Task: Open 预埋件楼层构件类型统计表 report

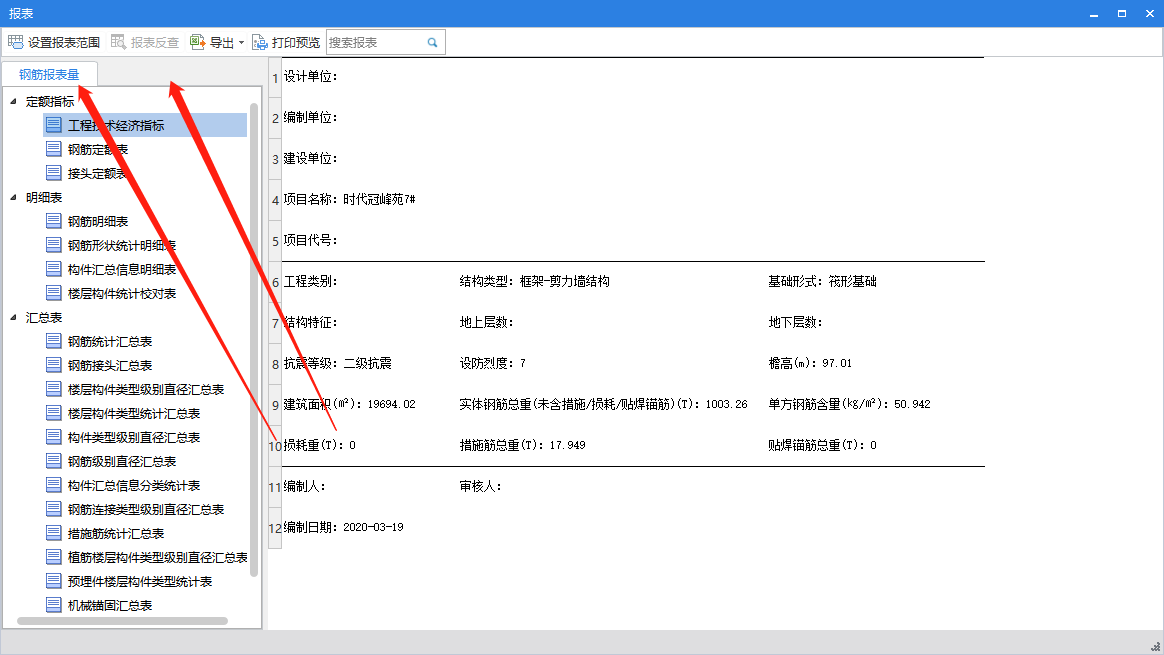Action: coord(140,581)
